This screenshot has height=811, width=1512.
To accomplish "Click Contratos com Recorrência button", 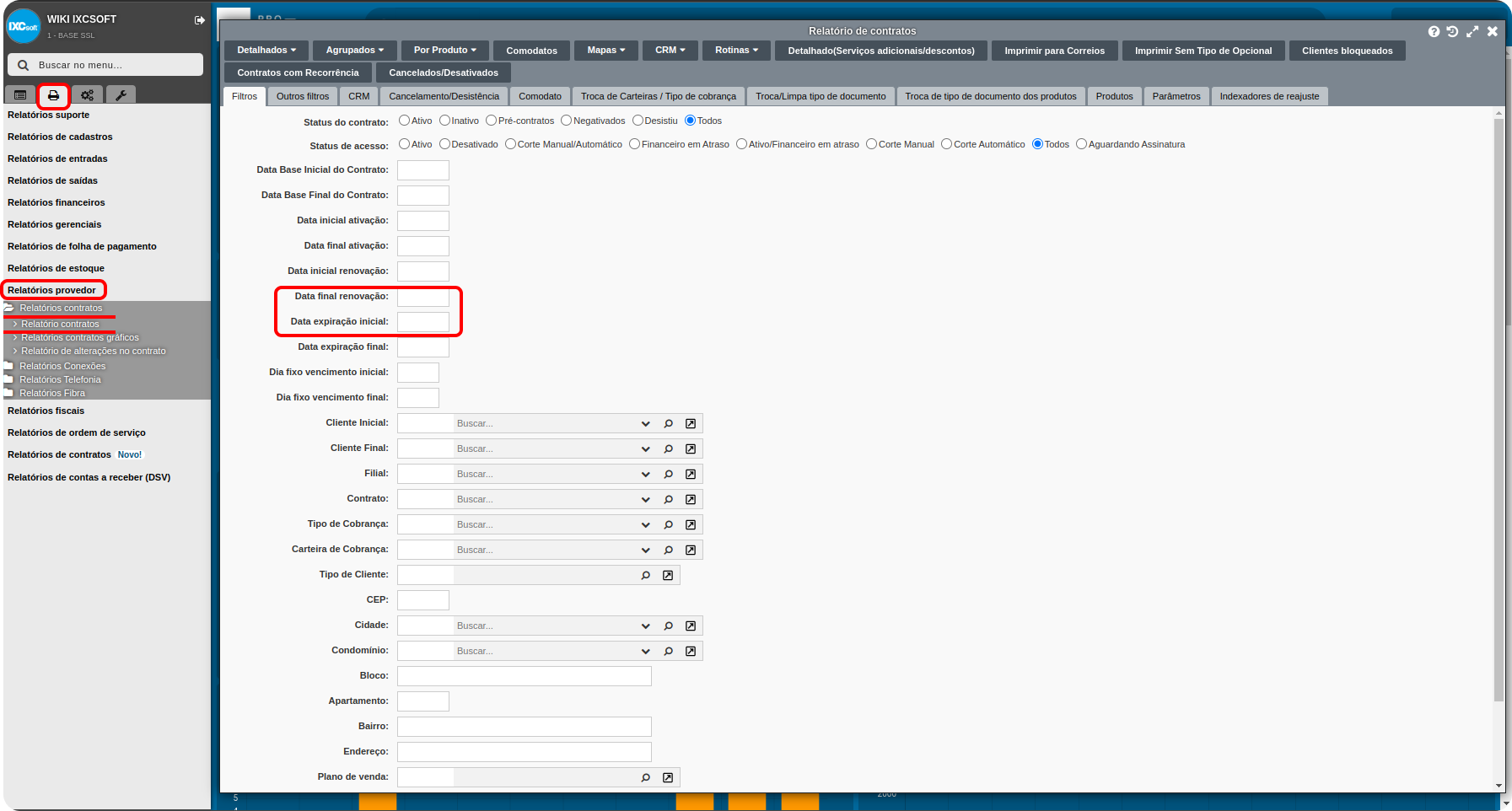I will pos(298,73).
